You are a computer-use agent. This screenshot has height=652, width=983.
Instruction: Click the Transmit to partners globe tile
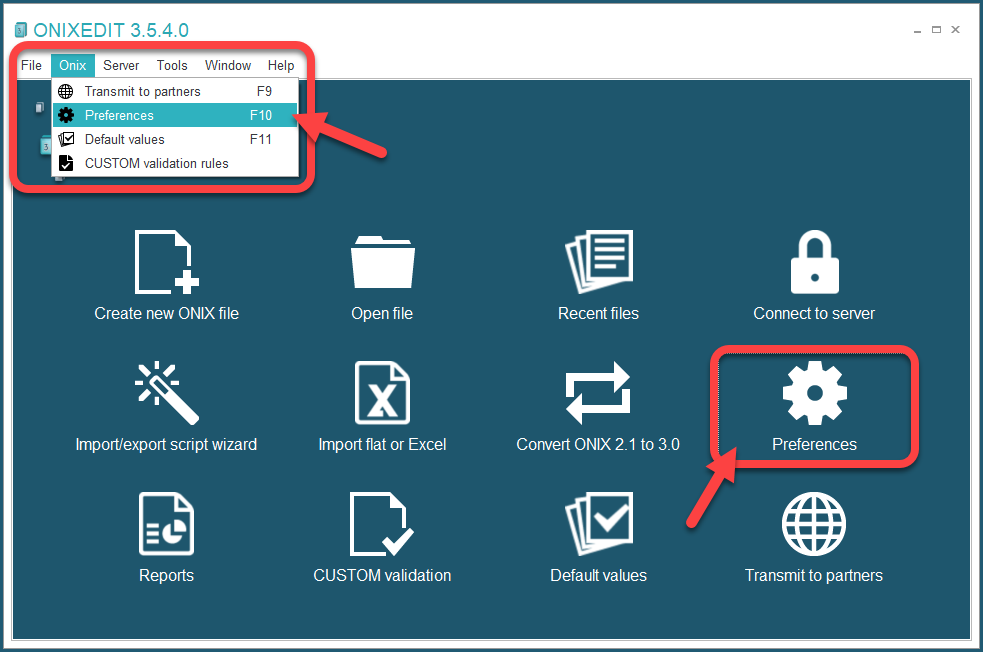point(814,524)
